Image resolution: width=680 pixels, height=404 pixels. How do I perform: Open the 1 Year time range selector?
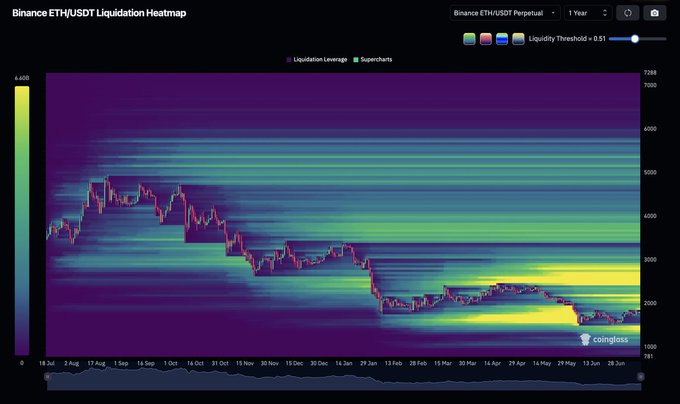click(588, 13)
